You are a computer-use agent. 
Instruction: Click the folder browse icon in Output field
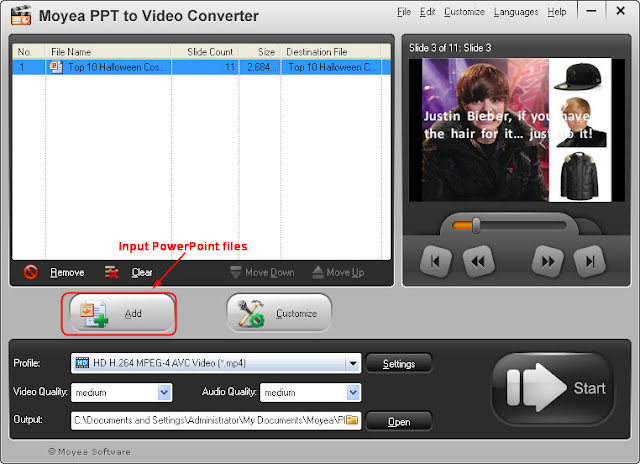[x=352, y=420]
